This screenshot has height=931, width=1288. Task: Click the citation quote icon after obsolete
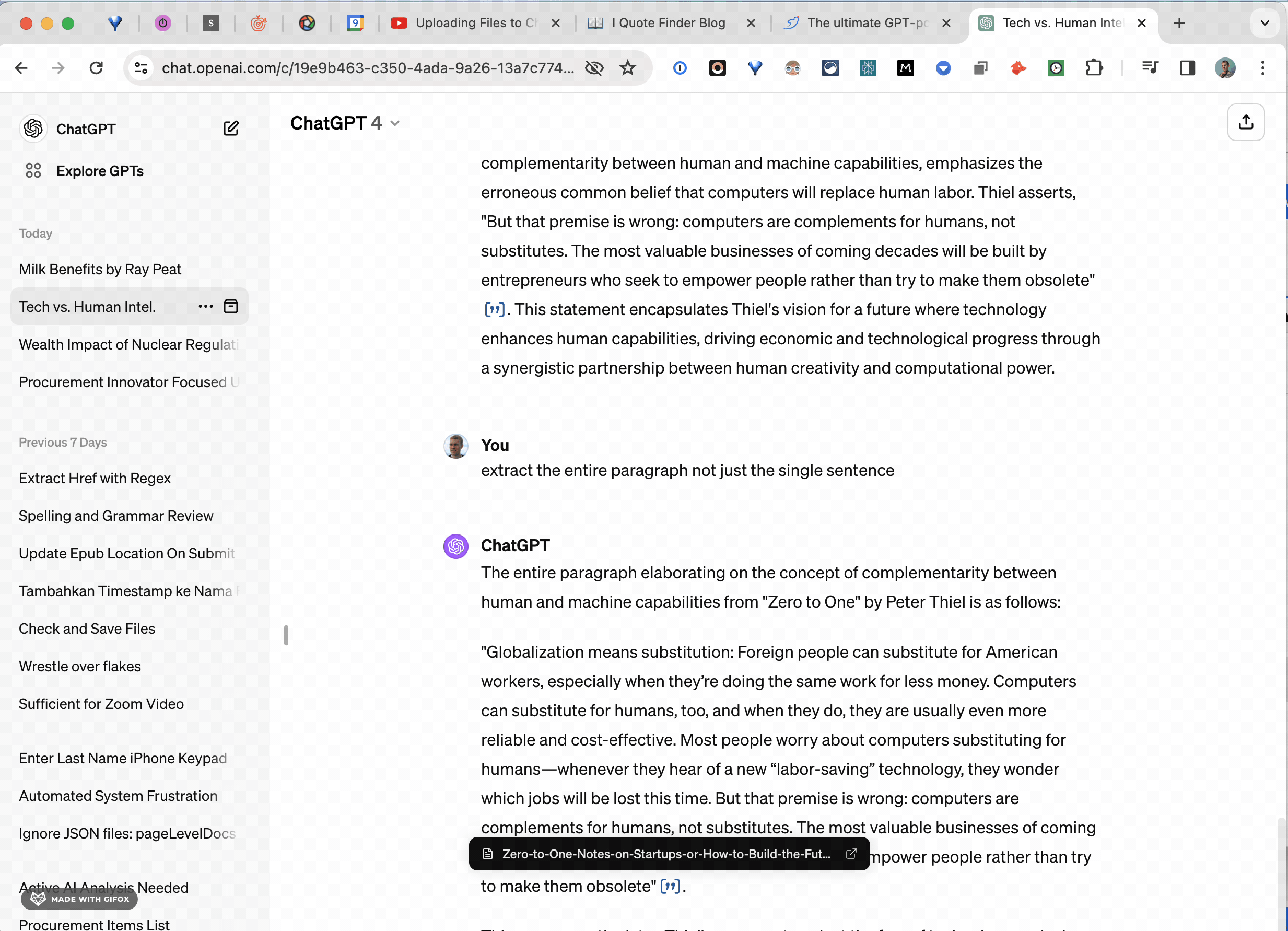click(670, 886)
